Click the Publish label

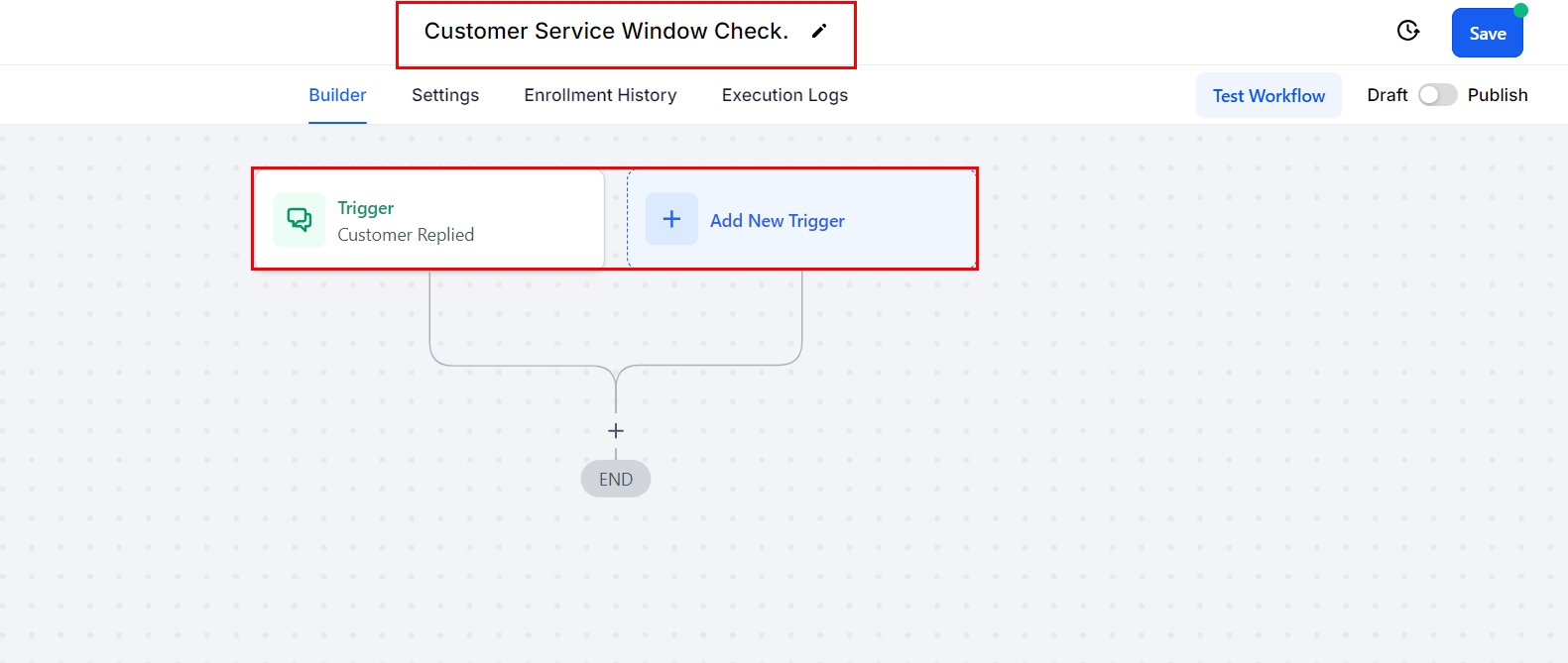pyautogui.click(x=1497, y=95)
